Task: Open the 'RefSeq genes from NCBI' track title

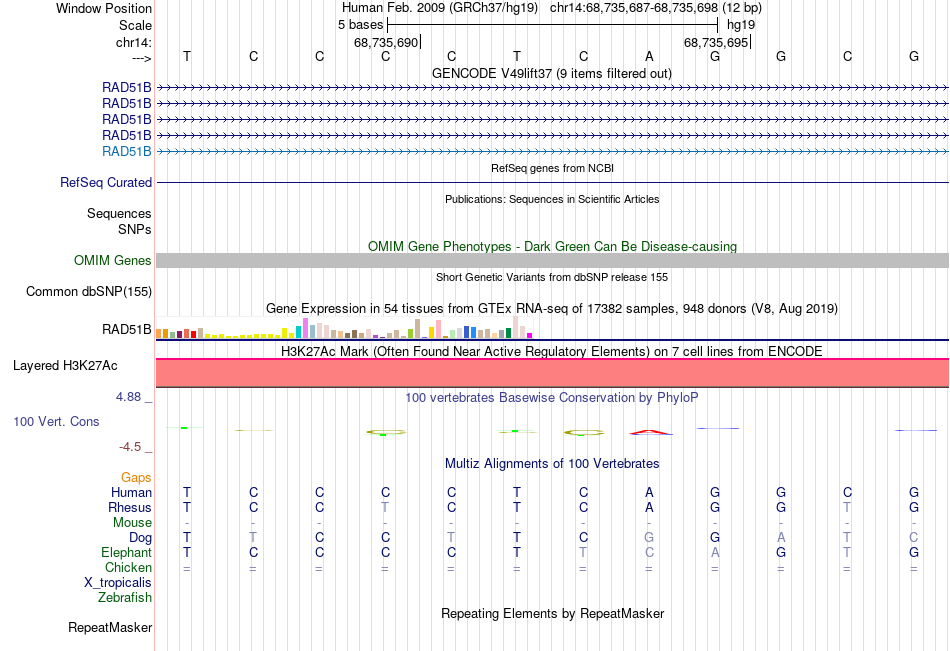Action: [552, 168]
